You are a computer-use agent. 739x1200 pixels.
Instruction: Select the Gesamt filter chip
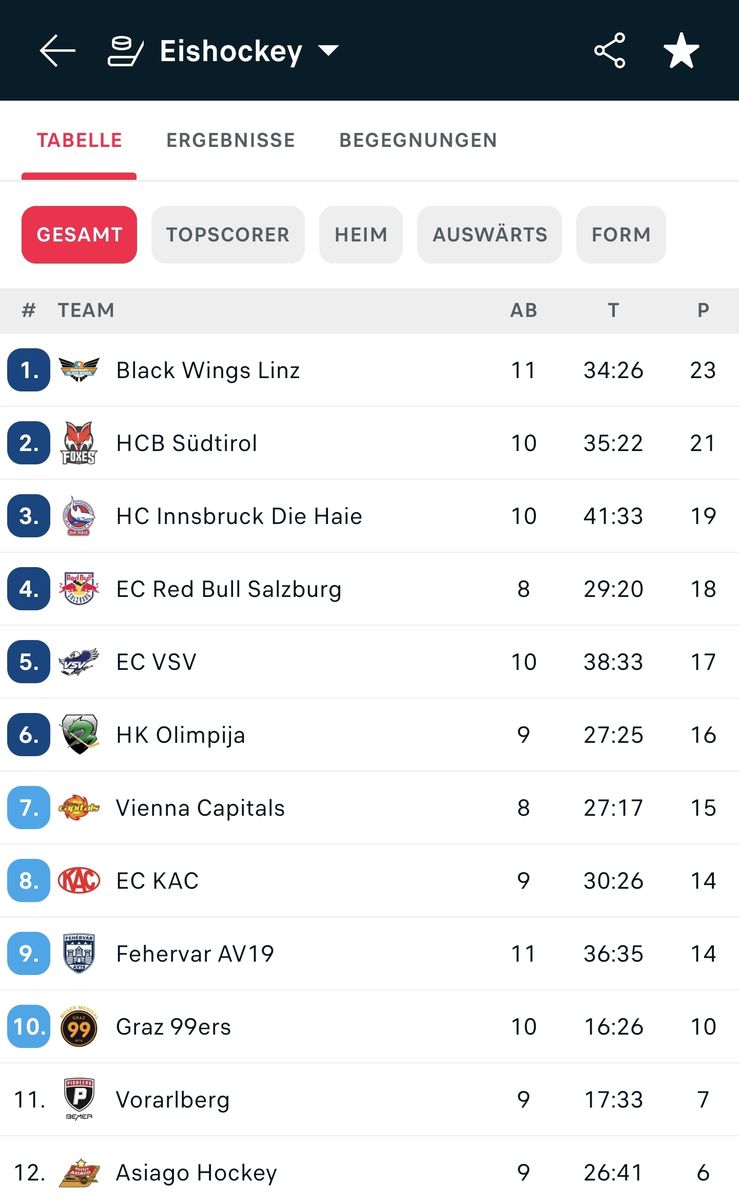pos(79,235)
